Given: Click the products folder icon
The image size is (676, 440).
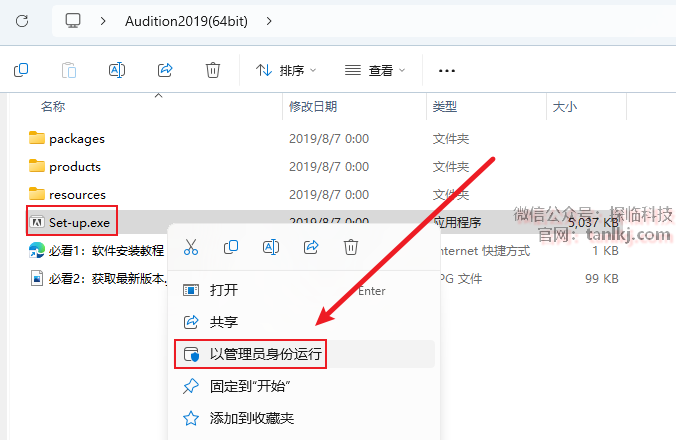Looking at the screenshot, I should click(37, 166).
